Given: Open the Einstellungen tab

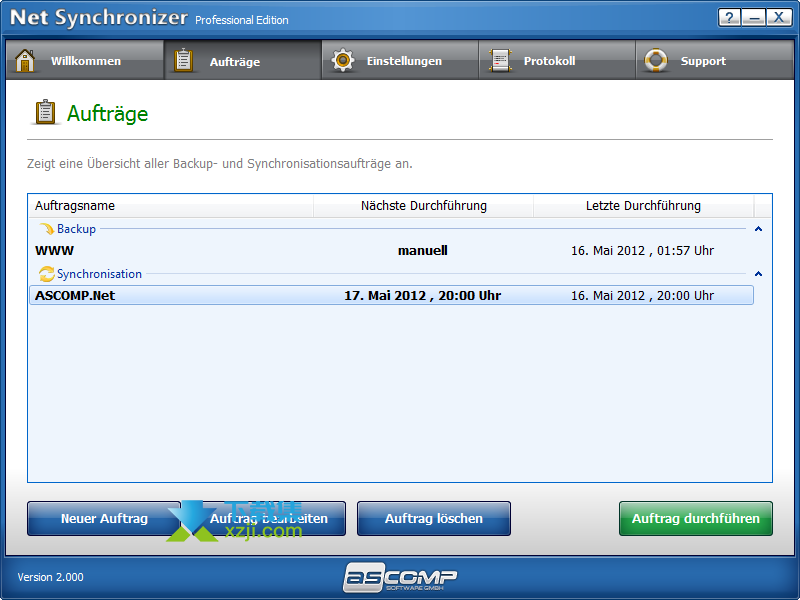Looking at the screenshot, I should click(400, 61).
